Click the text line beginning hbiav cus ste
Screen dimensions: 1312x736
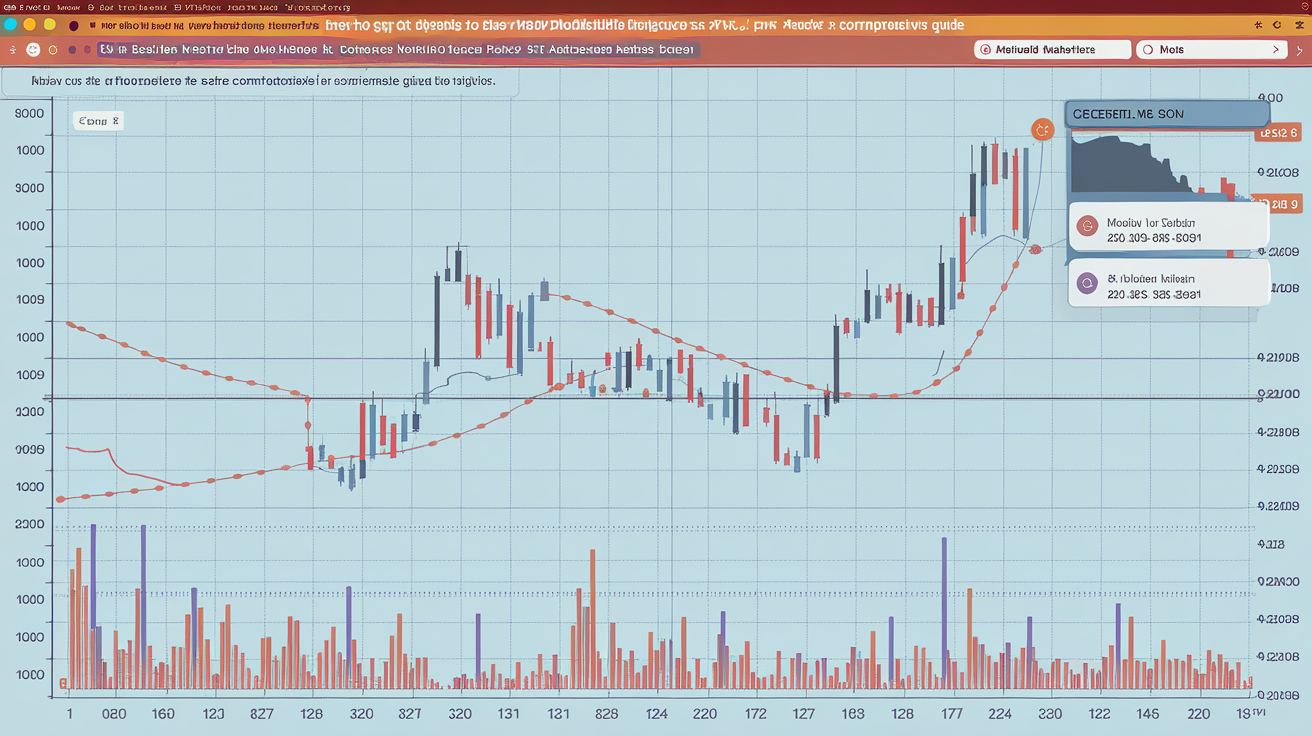coord(262,80)
